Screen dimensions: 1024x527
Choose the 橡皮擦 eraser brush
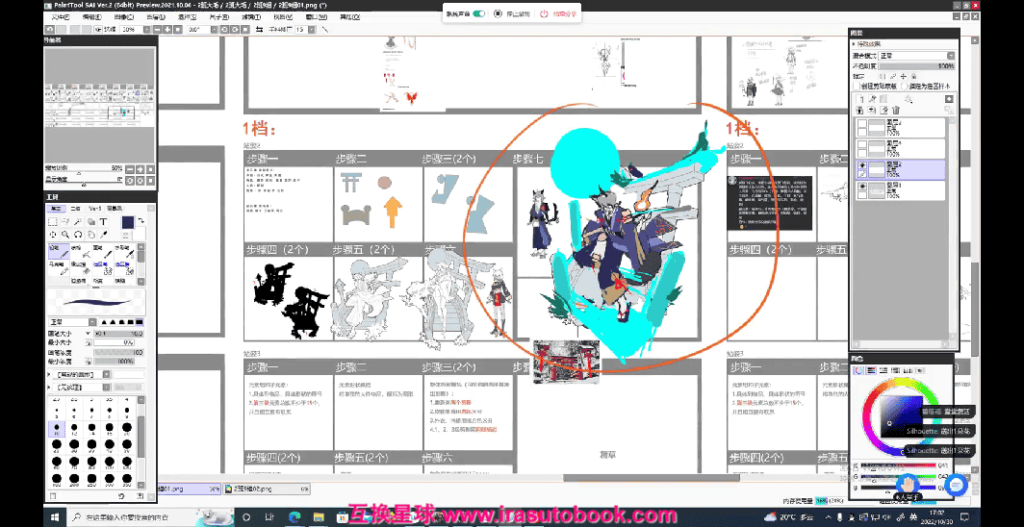[x=80, y=266]
